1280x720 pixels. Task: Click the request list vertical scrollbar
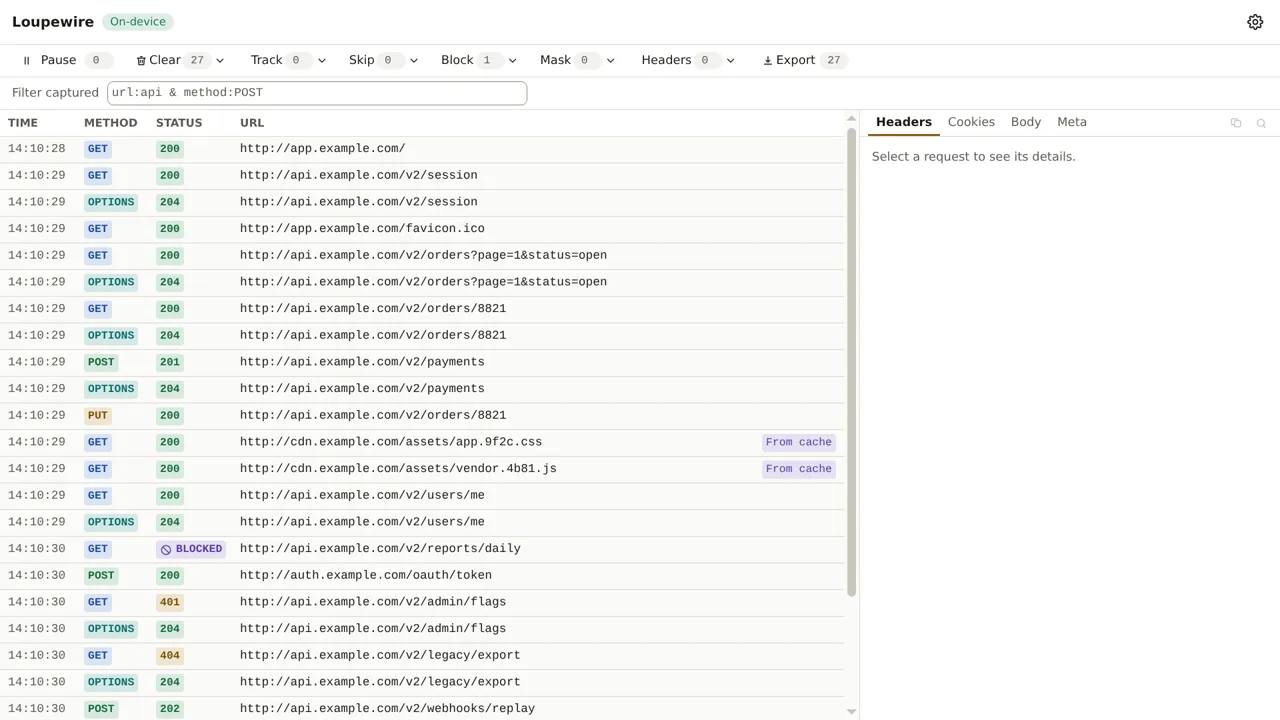(x=852, y=363)
